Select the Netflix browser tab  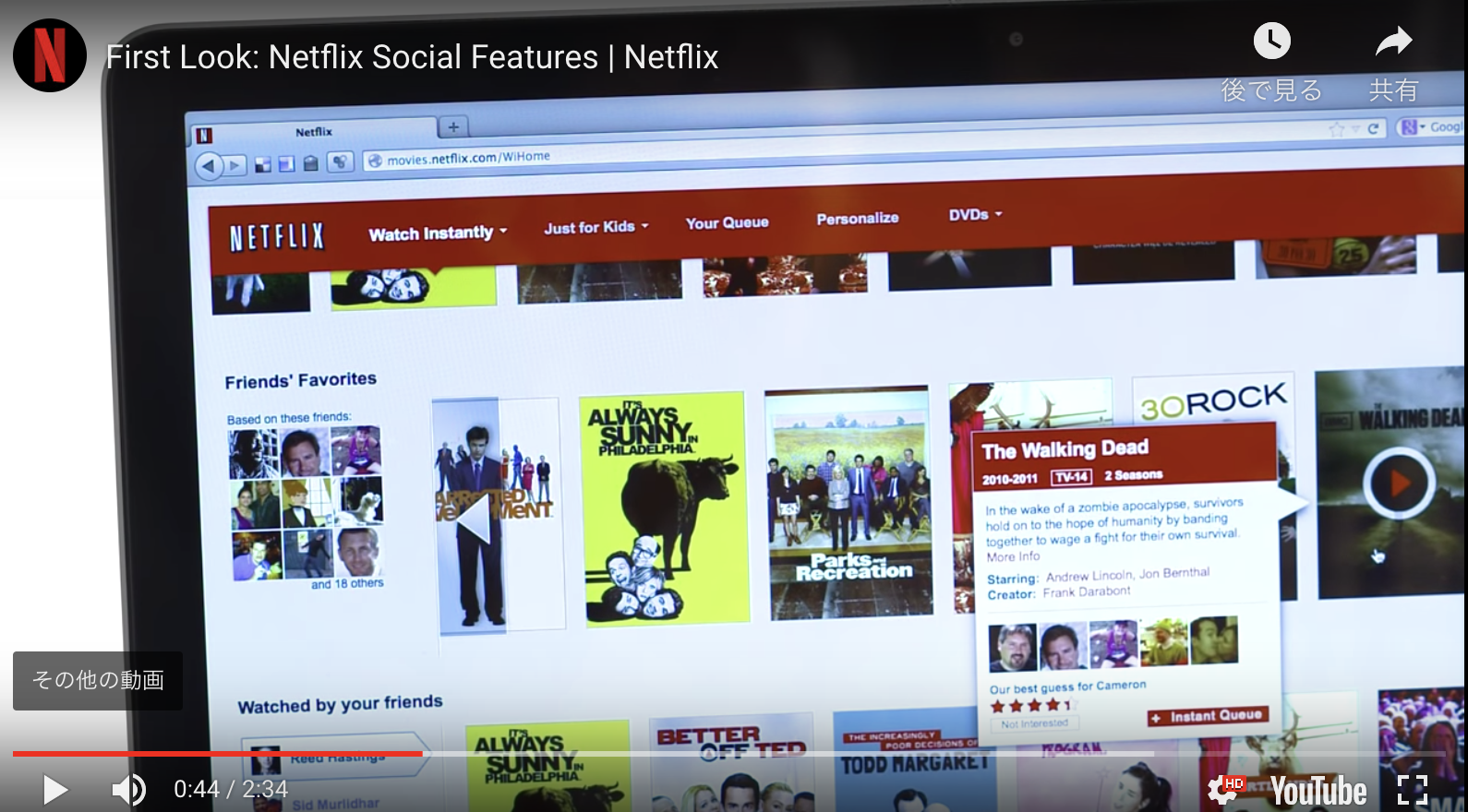click(314, 132)
